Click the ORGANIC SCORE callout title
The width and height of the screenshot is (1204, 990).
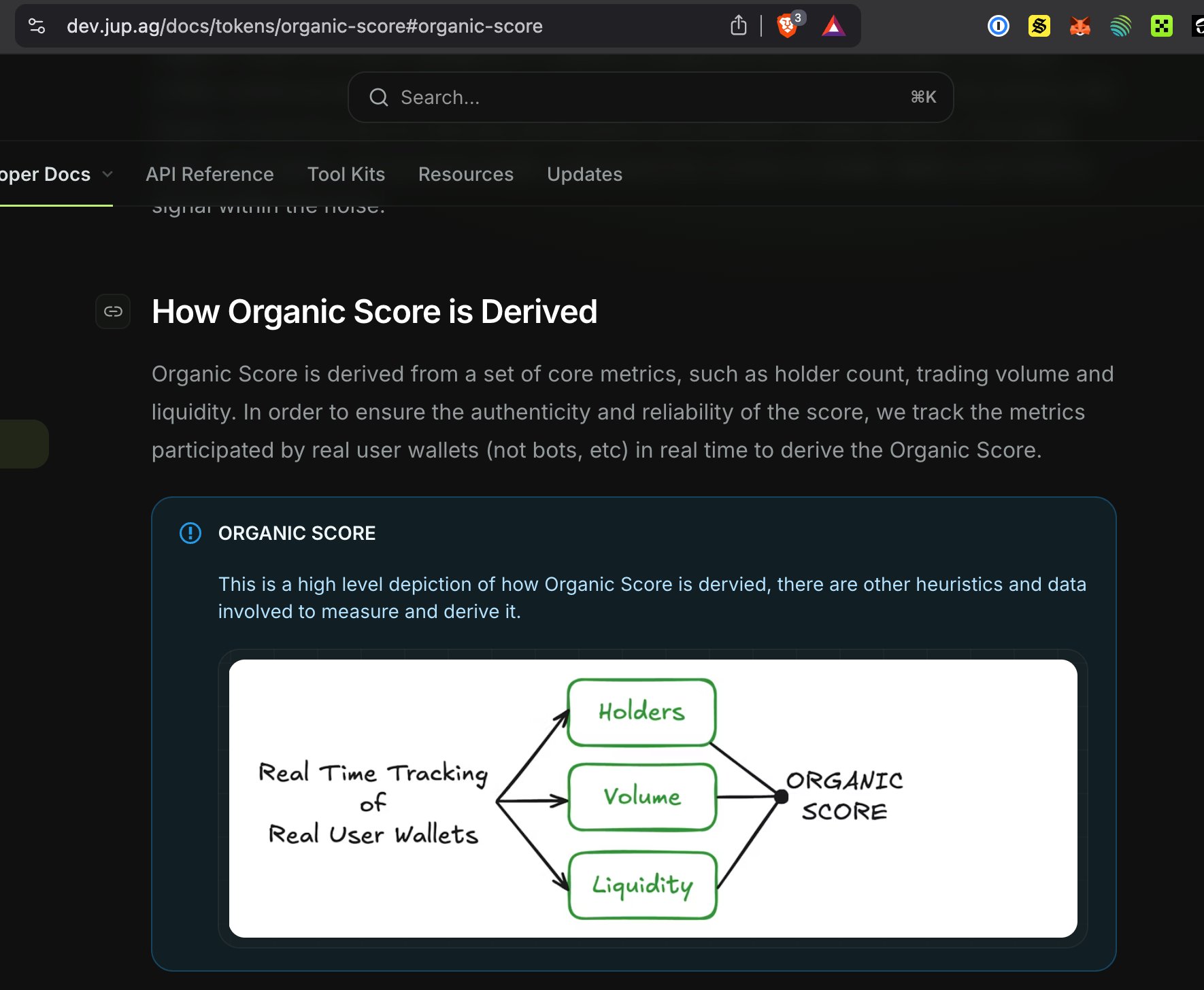297,533
